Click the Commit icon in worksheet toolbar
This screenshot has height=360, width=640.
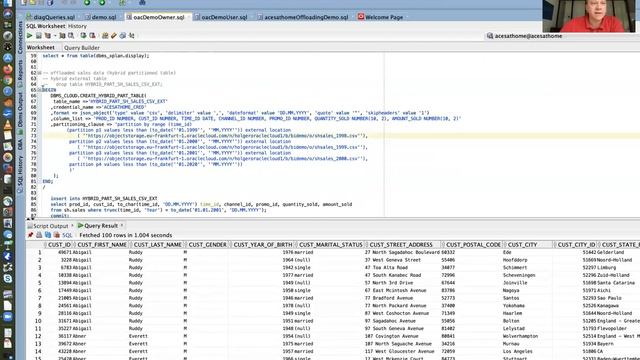click(x=83, y=36)
